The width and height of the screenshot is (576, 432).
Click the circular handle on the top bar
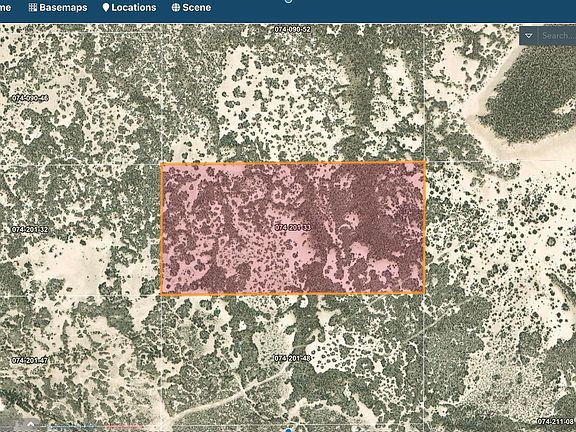[288, 1]
